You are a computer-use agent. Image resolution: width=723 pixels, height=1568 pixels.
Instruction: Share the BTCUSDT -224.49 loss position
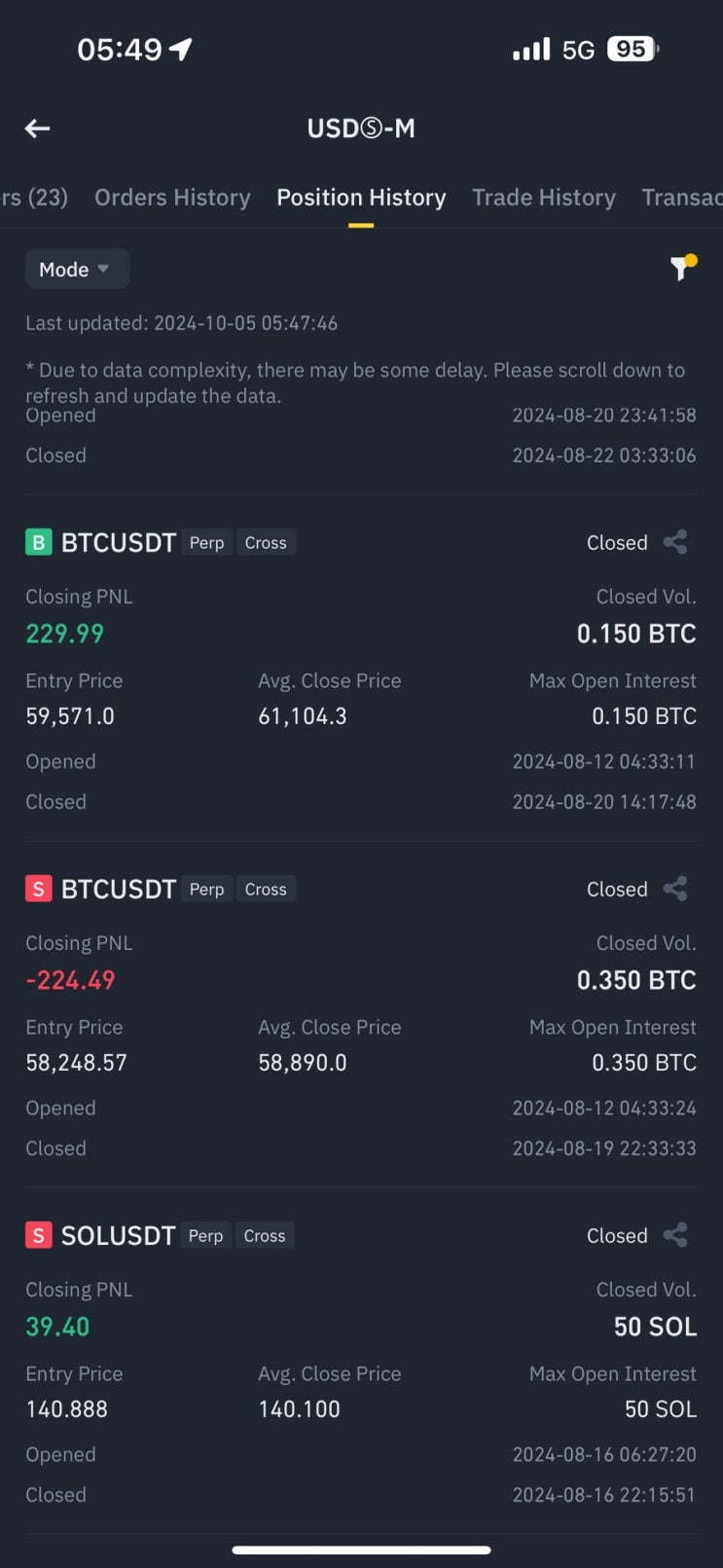[x=675, y=889]
